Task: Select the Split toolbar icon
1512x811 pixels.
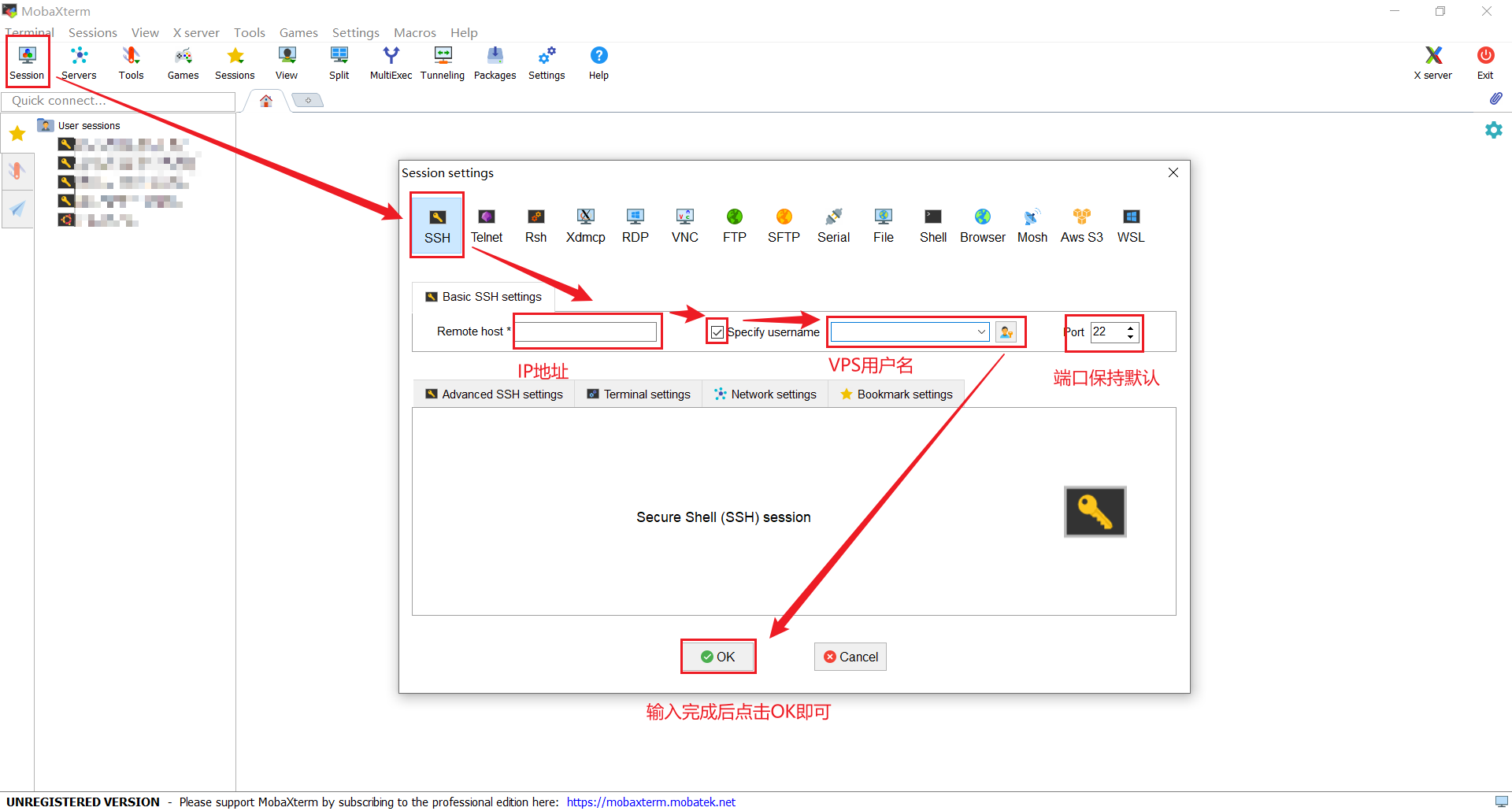Action: click(x=339, y=63)
